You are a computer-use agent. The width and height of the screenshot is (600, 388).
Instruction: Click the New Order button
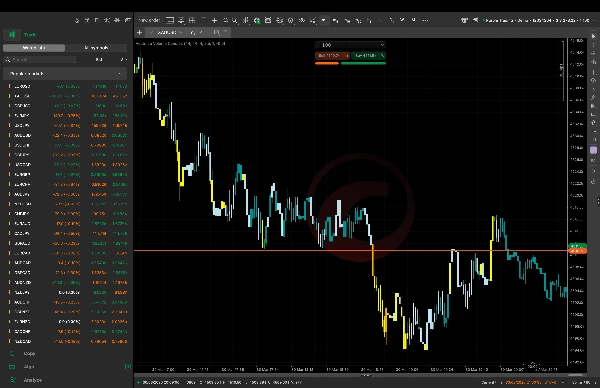(149, 20)
